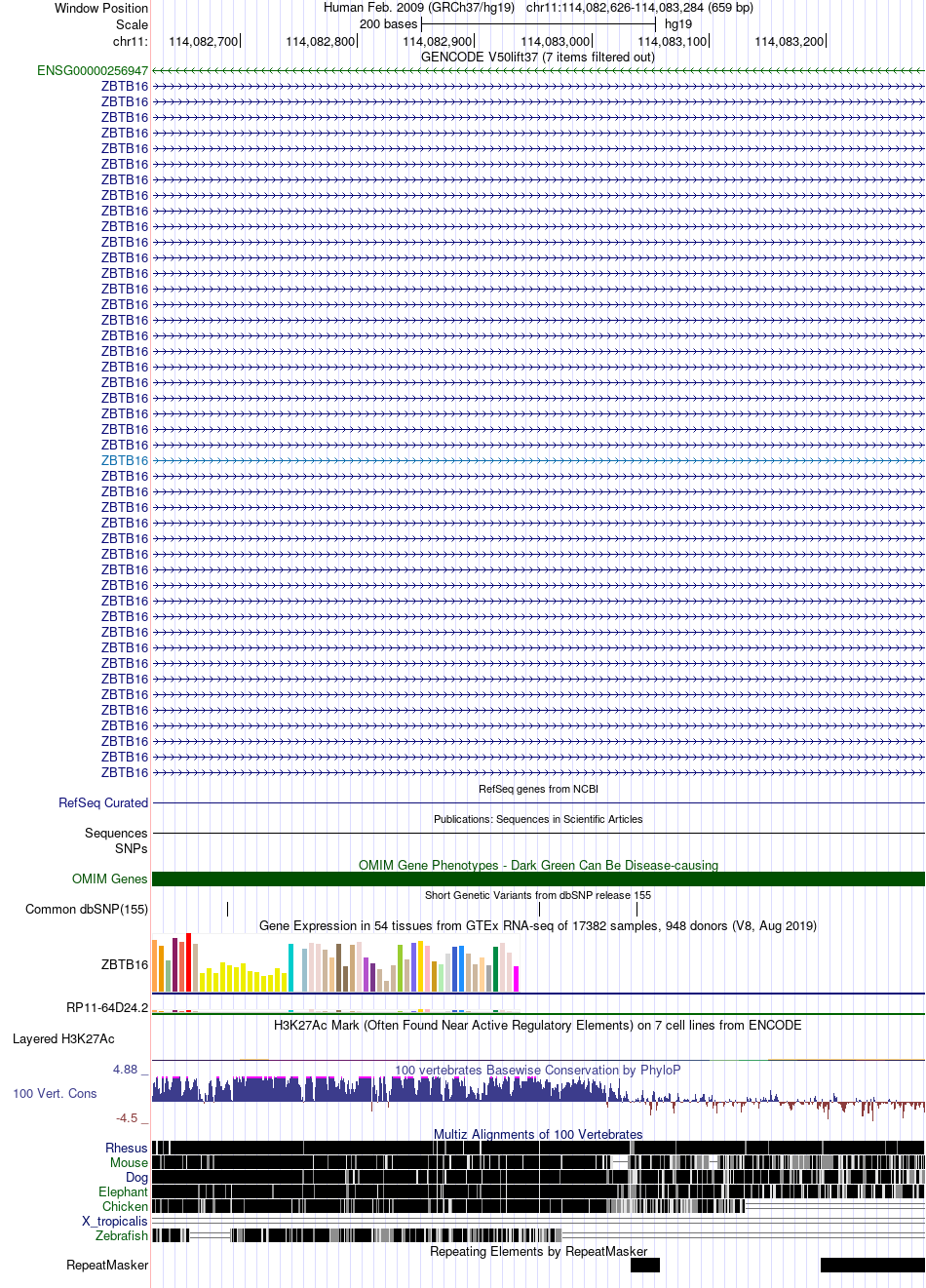Select the Zebrafish alignment label
This screenshot has height=1288, width=926.
pos(122,1235)
